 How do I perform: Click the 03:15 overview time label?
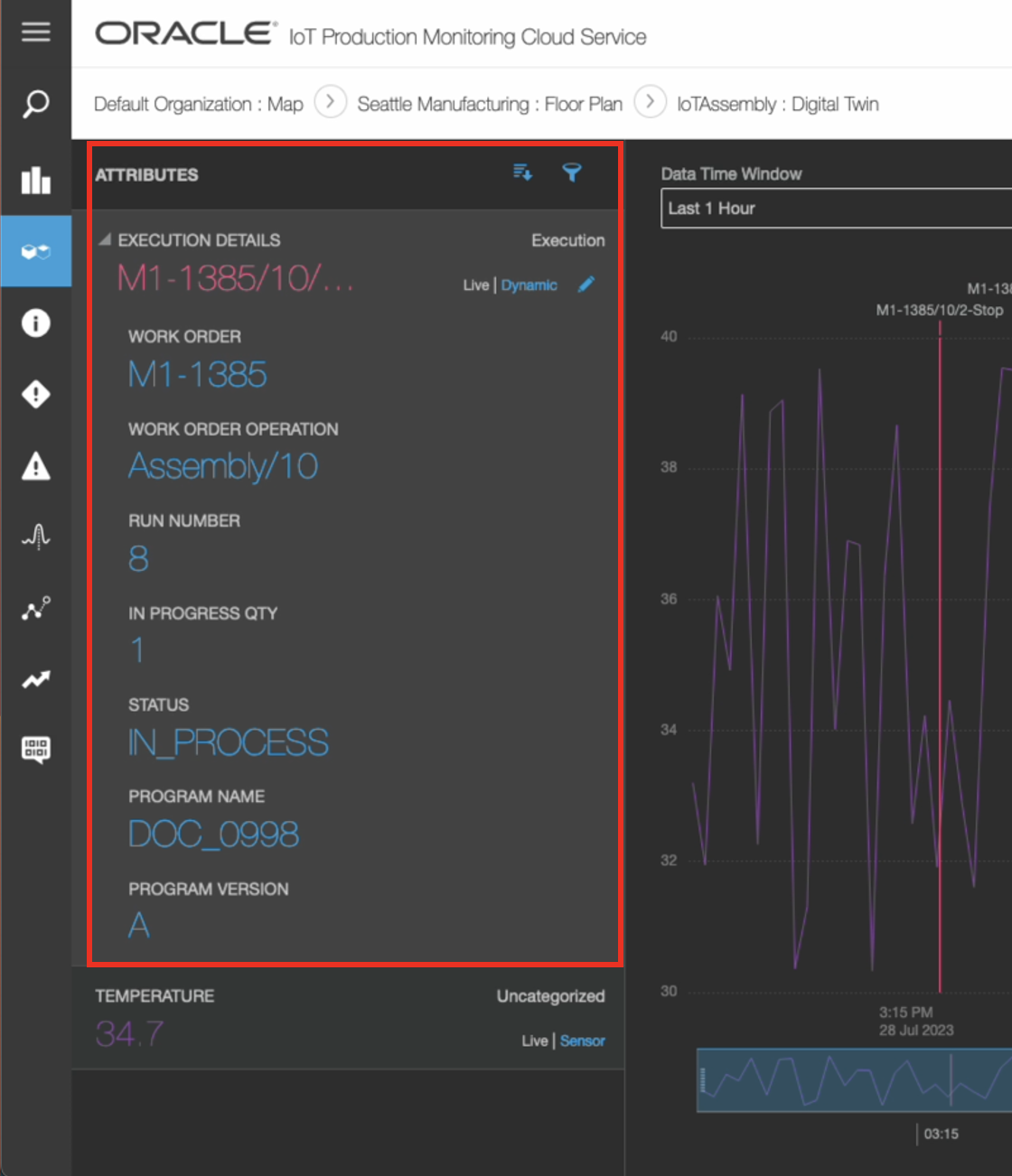pyautogui.click(x=941, y=1134)
